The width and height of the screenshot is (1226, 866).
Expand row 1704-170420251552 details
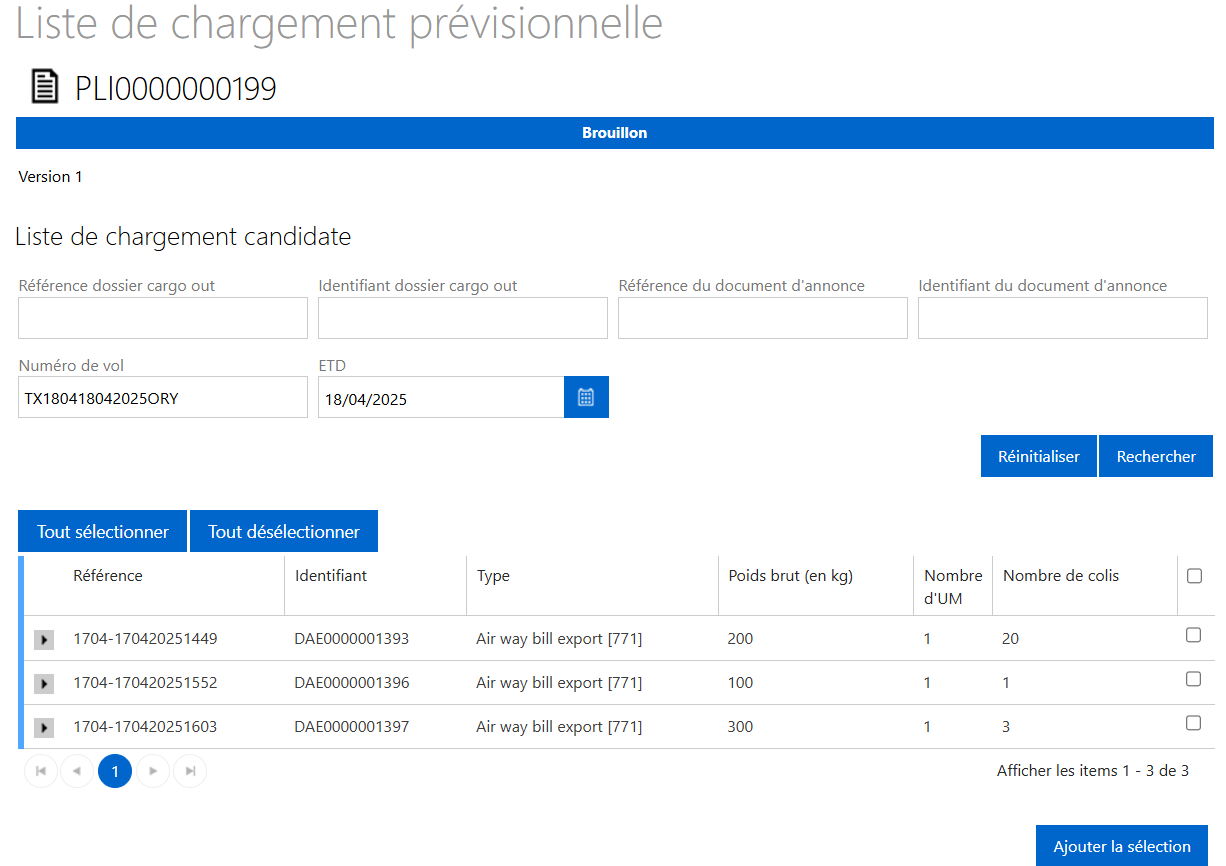(x=44, y=684)
